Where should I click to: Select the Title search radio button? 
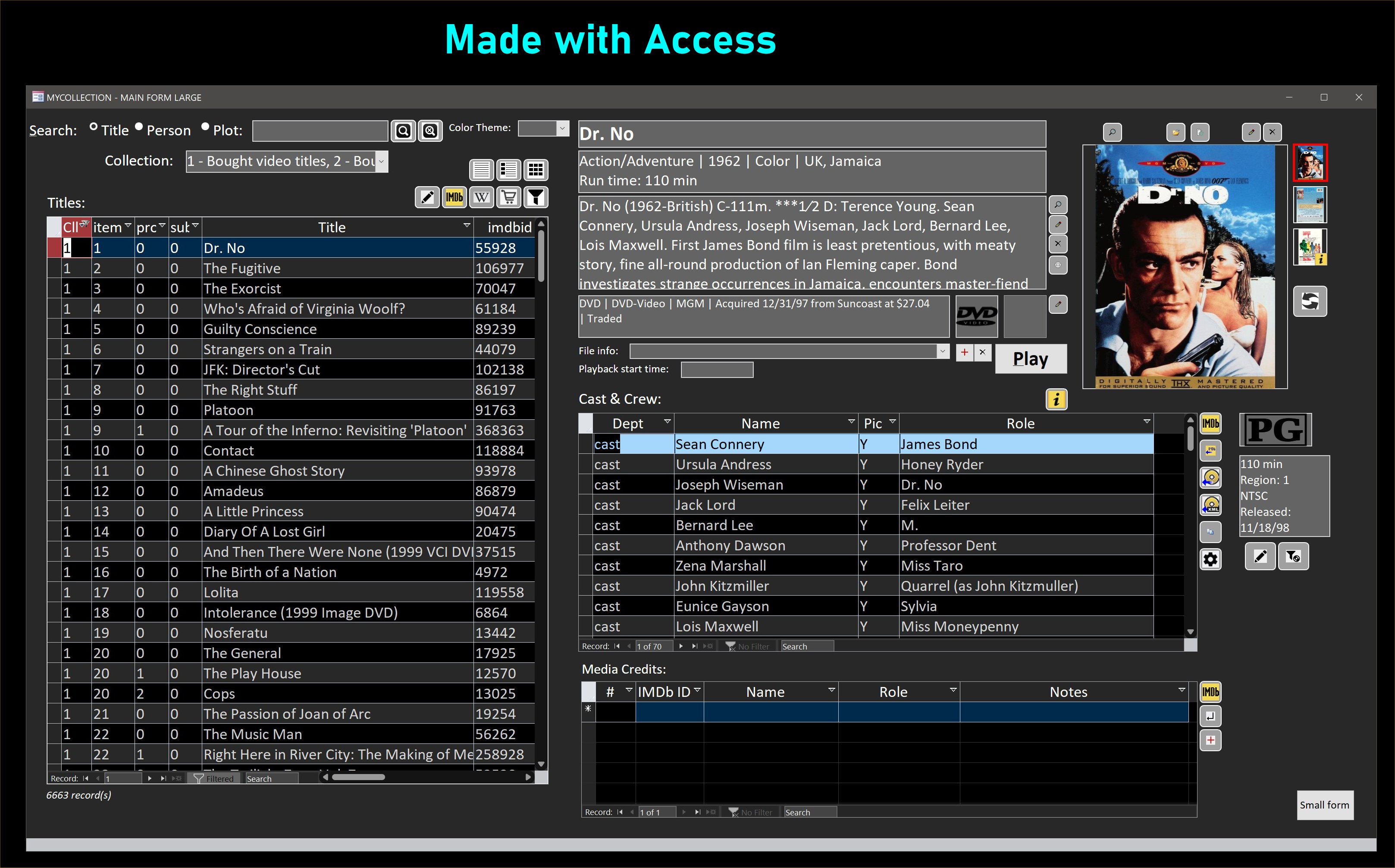(94, 128)
